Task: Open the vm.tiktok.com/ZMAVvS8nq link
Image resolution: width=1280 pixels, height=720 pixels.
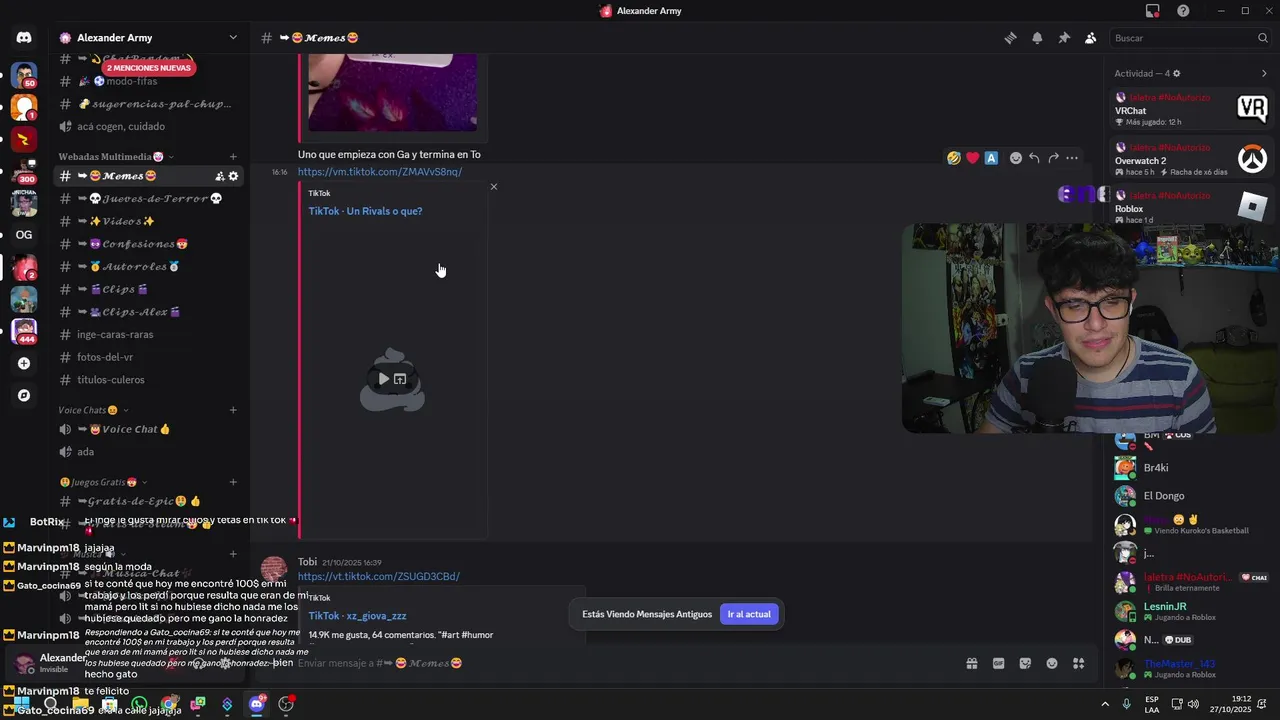Action: point(380,172)
